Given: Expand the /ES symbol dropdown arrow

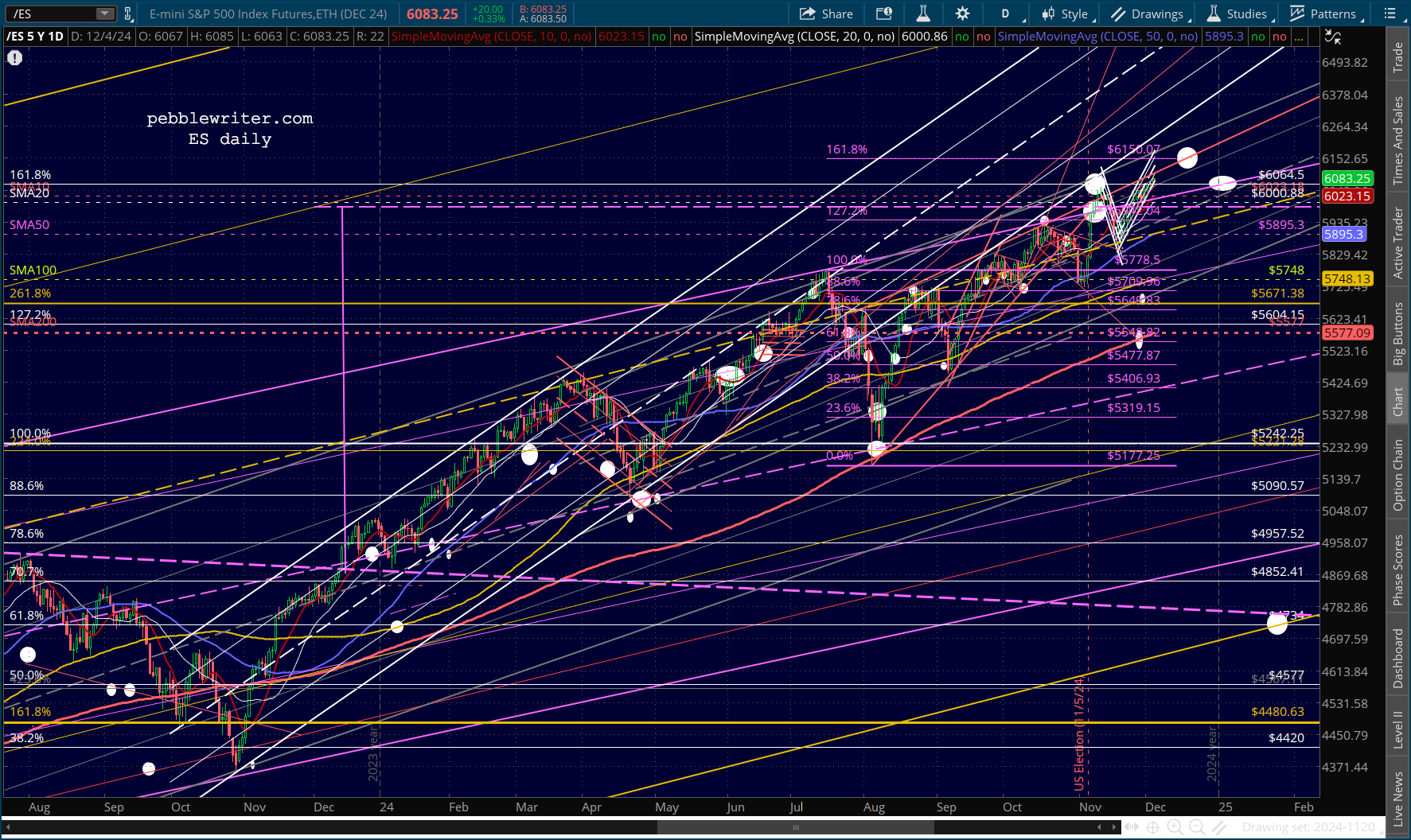Looking at the screenshot, I should 105,14.
